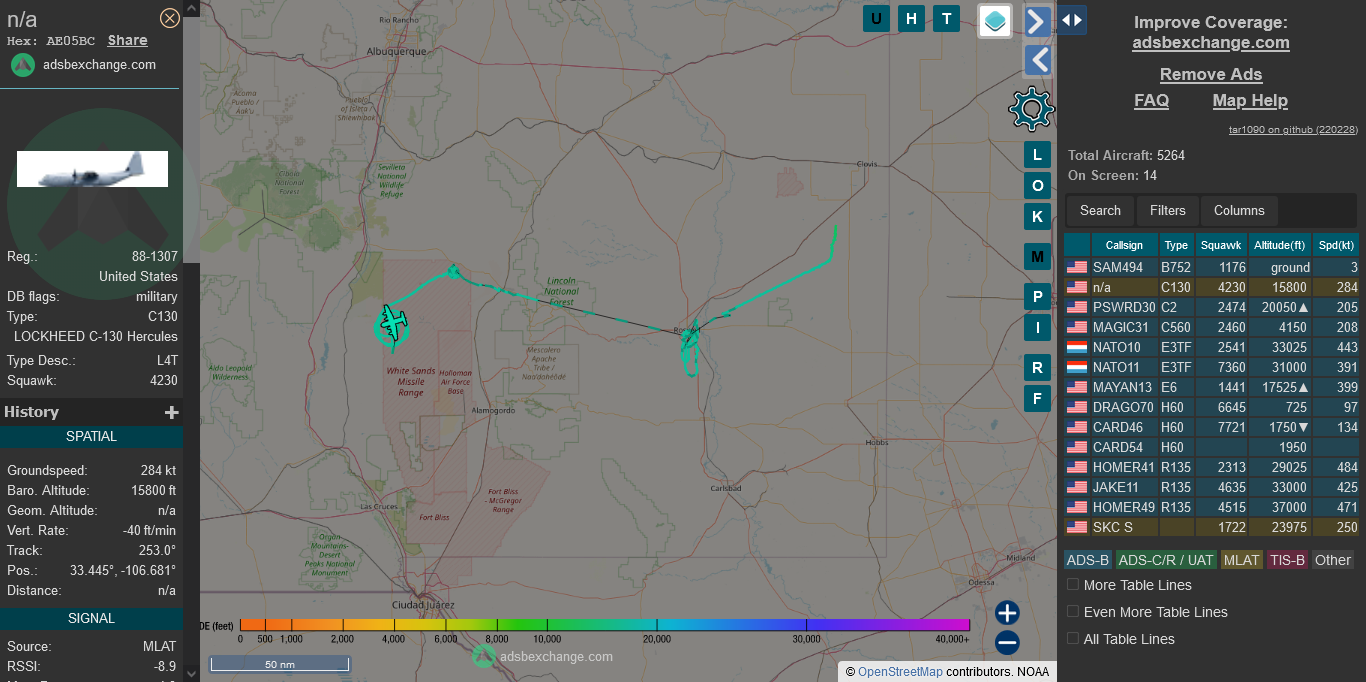
Task: Select the JAKE11 aircraft row
Action: 1211,487
